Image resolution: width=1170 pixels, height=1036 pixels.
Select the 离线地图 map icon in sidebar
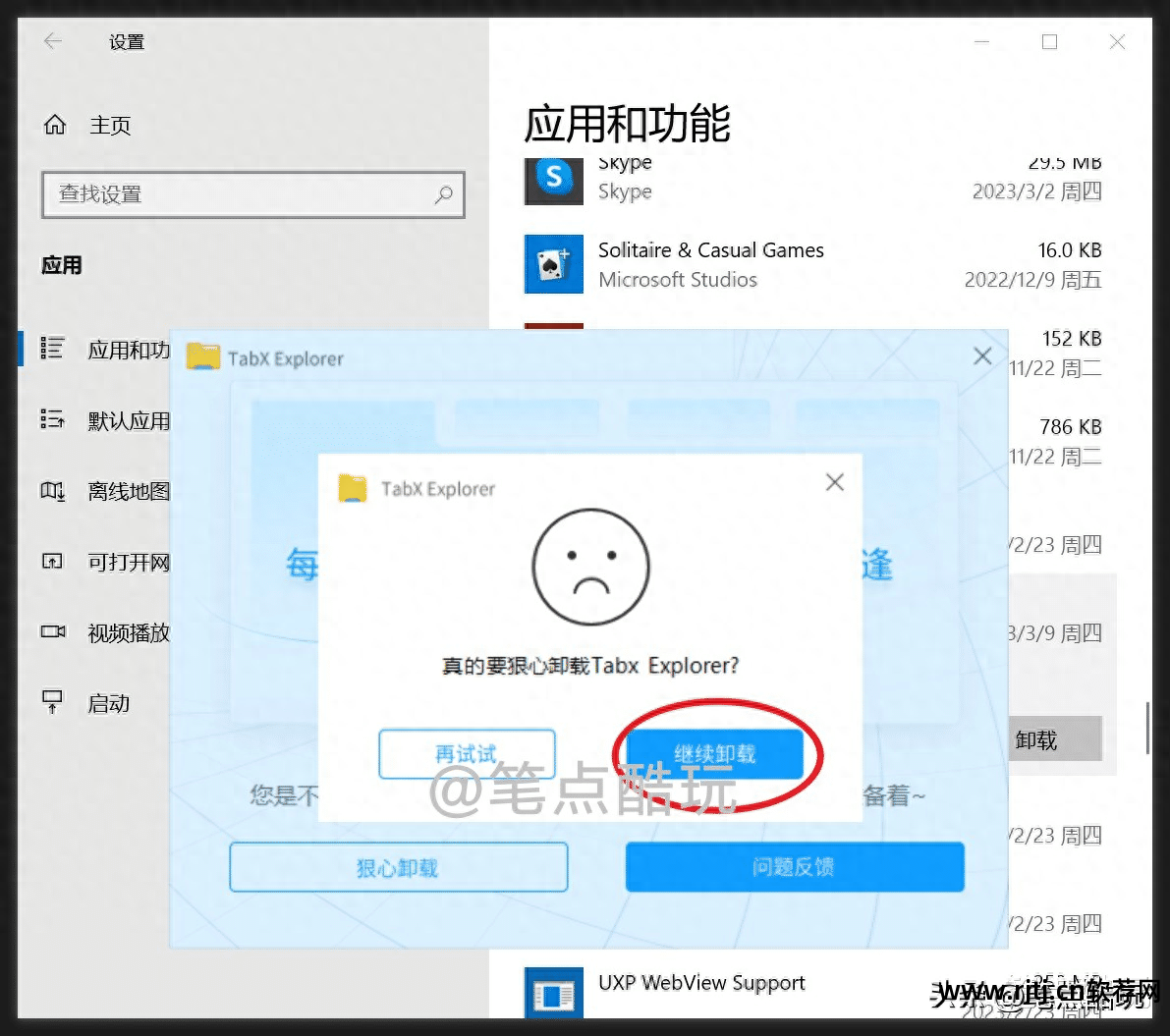pos(52,491)
